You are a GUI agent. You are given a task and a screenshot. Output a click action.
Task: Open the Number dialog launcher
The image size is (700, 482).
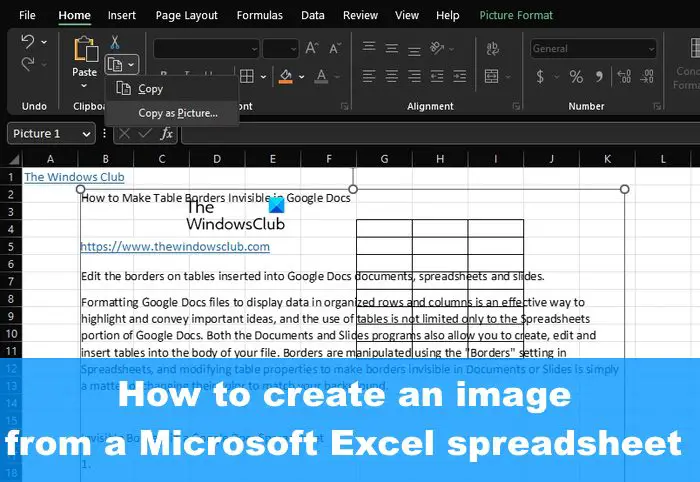tap(657, 106)
